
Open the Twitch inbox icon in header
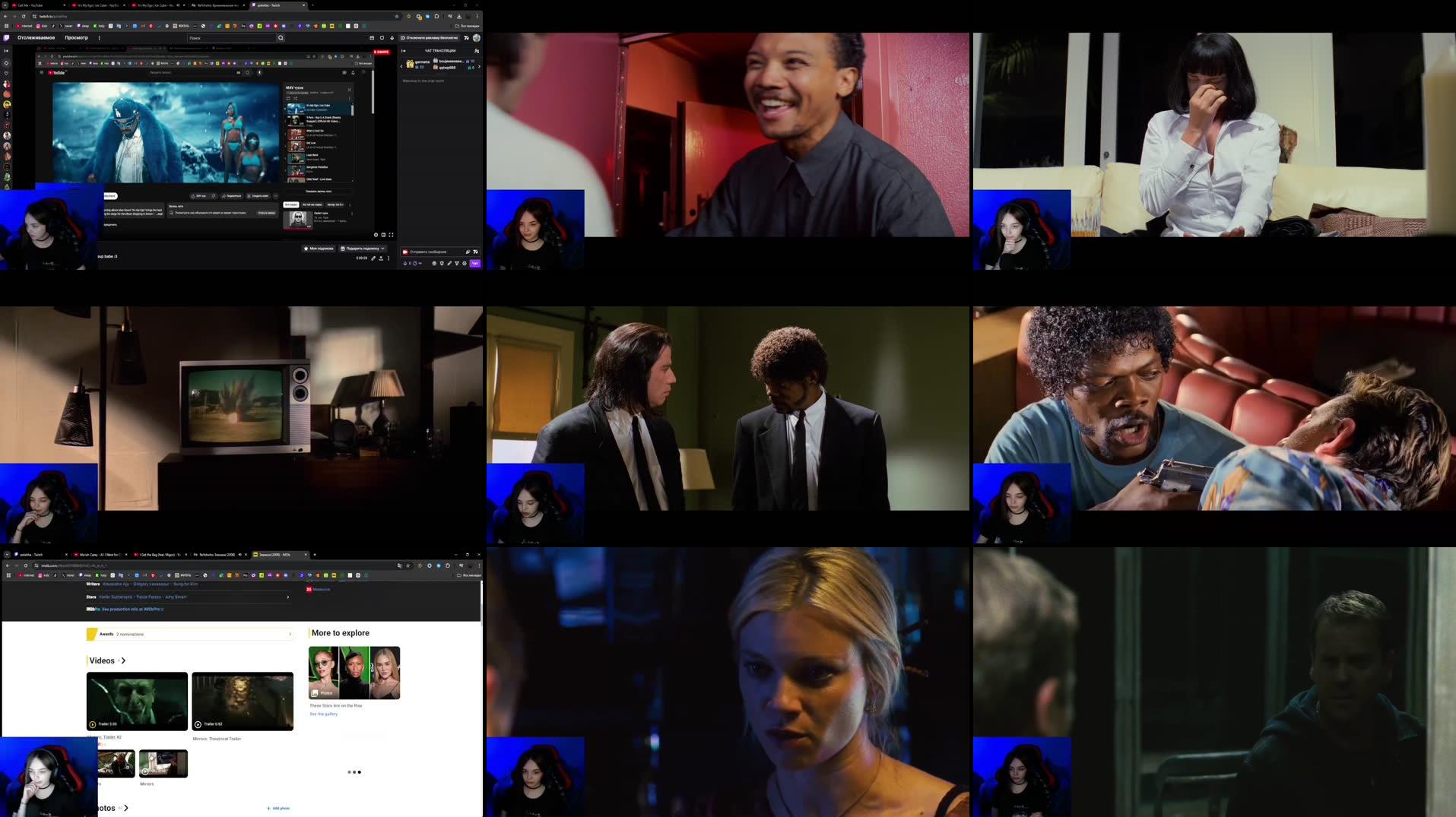pyautogui.click(x=372, y=37)
